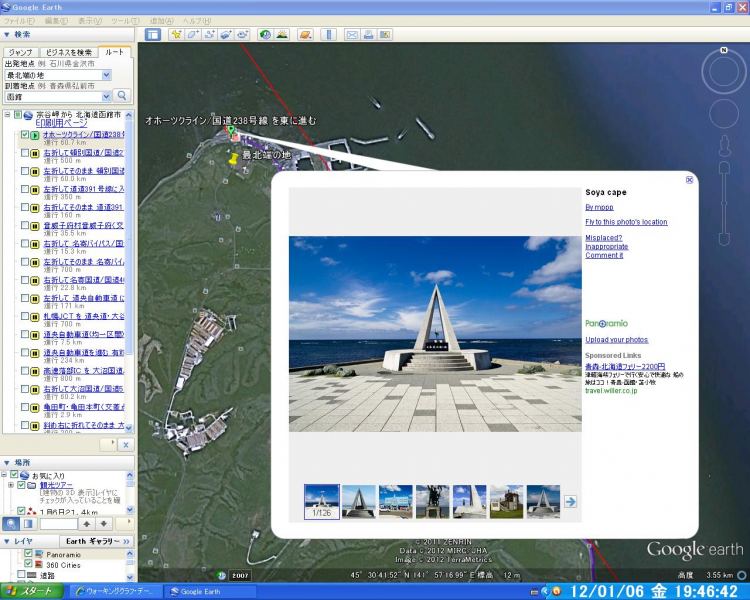Open the 編集 menu
This screenshot has height=600, width=750.
[56, 21]
